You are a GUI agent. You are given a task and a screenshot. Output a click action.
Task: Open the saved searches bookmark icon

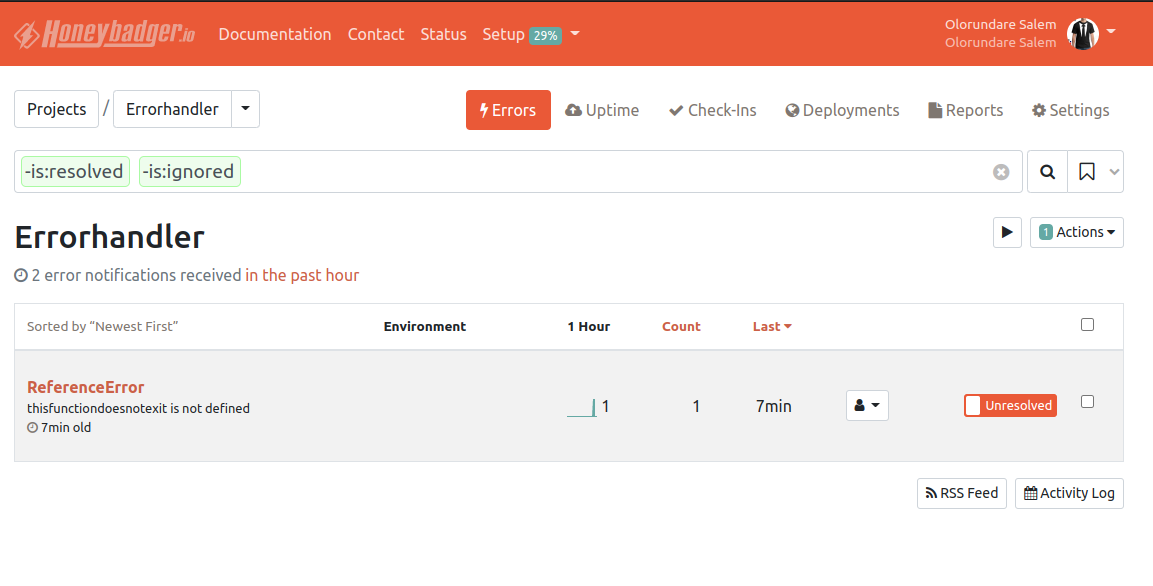(1087, 172)
